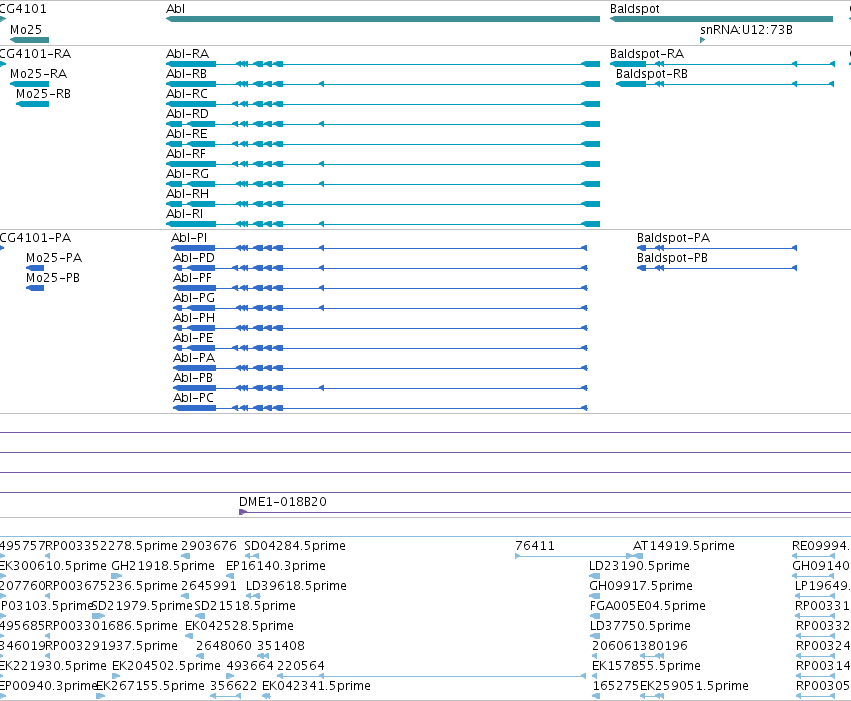Select the GH09917.5prime EST label
Screen dimensions: 851x701
641,586
